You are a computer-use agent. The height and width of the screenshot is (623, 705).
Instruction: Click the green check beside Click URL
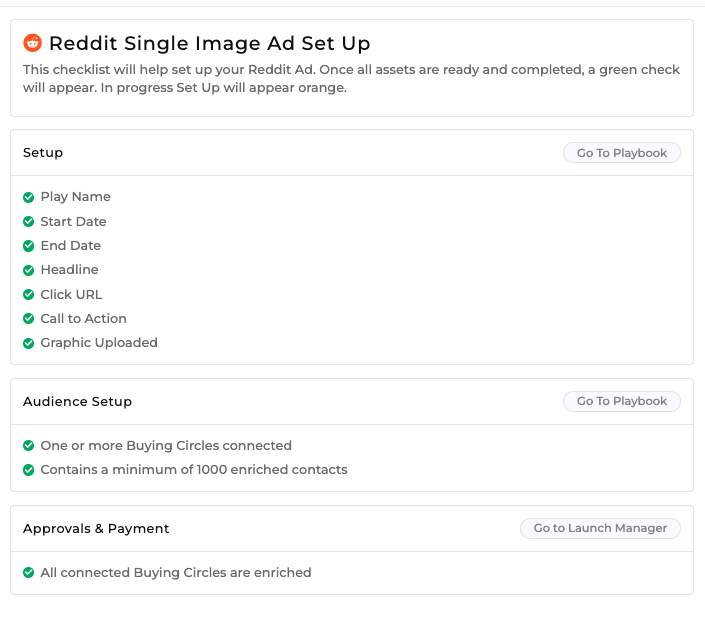[28, 294]
